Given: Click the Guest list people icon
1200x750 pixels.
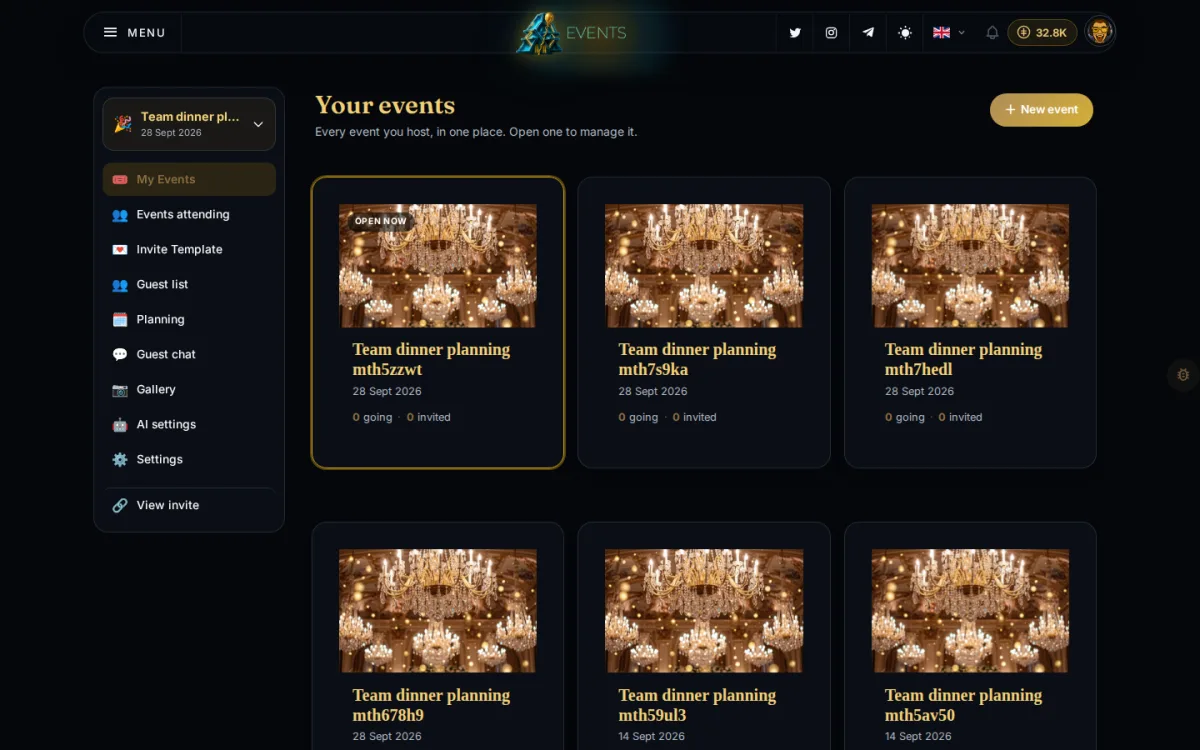Looking at the screenshot, I should point(120,285).
